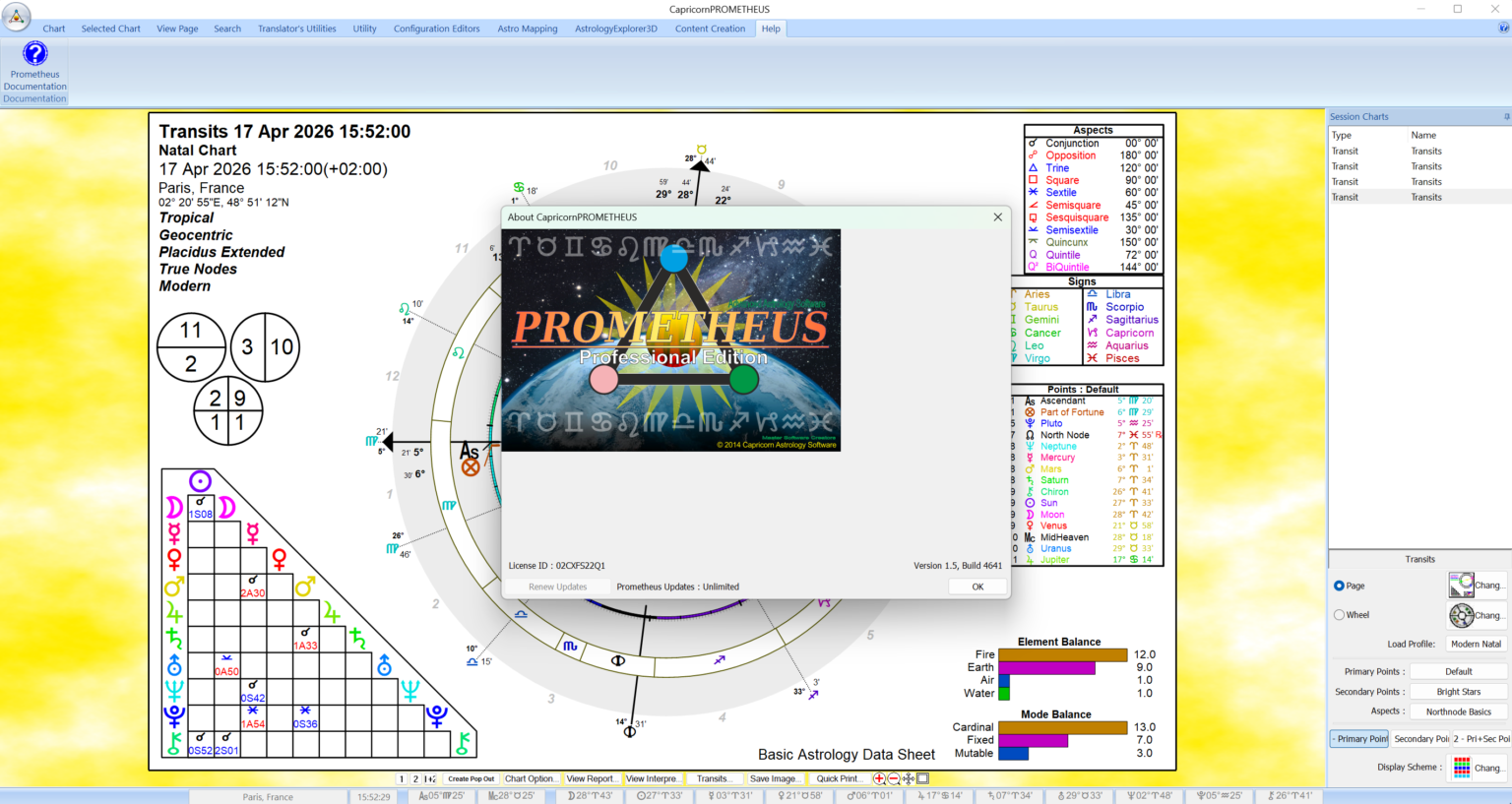Change the Wheel style thumbnail

coord(1476,615)
